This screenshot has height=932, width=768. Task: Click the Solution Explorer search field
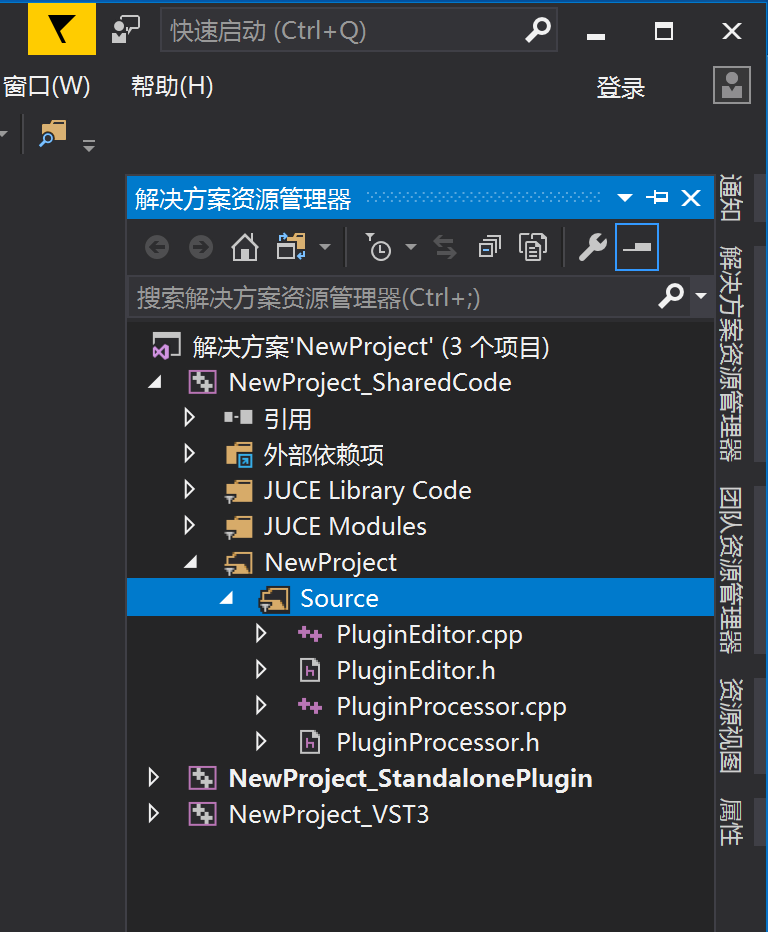pos(390,297)
